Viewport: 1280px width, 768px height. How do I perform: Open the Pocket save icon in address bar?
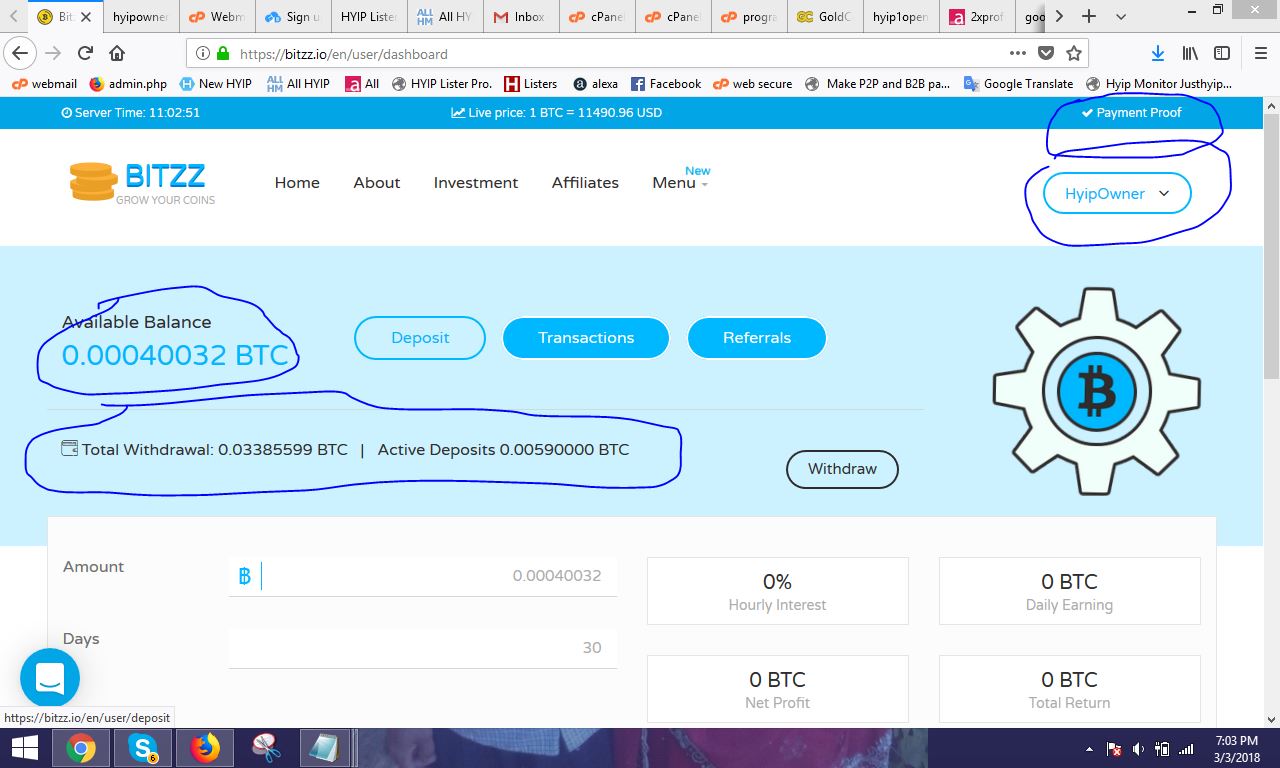coord(1046,53)
